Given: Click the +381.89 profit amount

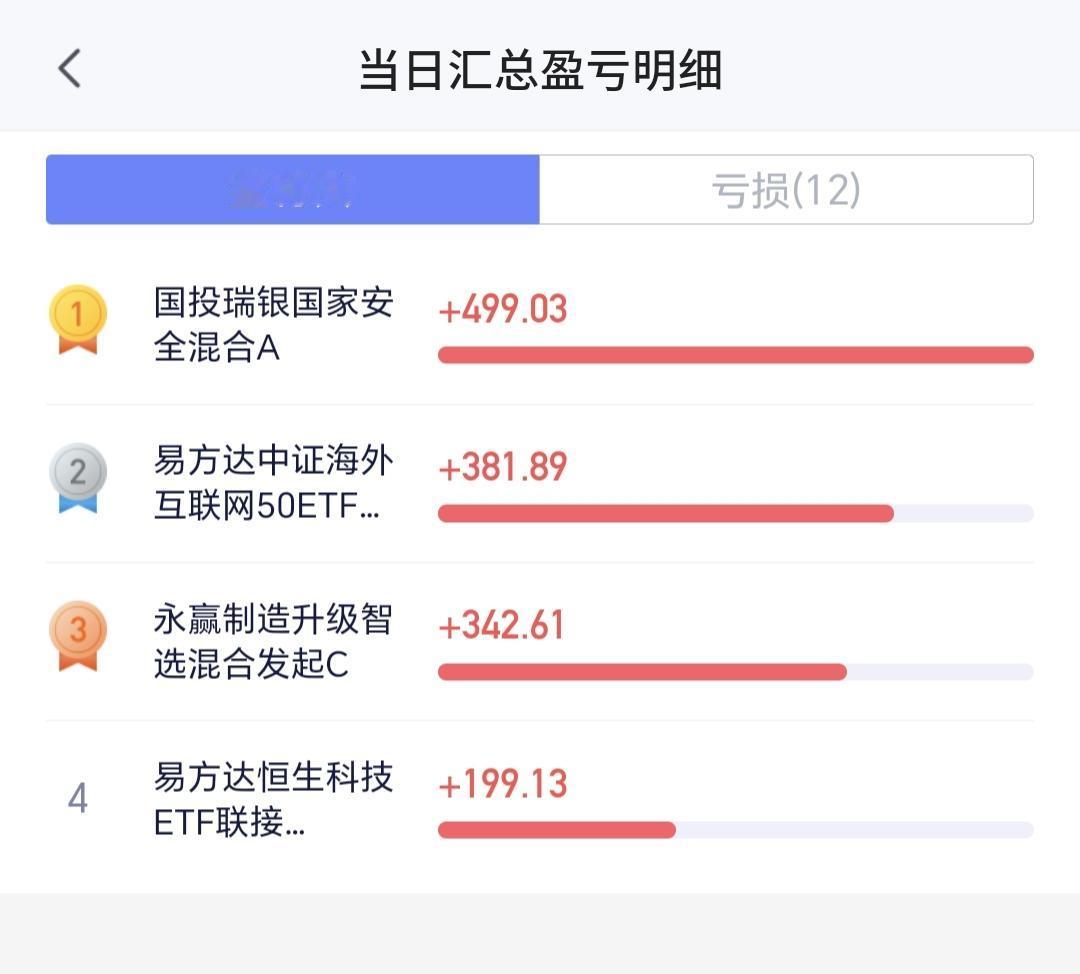Looking at the screenshot, I should click(x=503, y=467).
